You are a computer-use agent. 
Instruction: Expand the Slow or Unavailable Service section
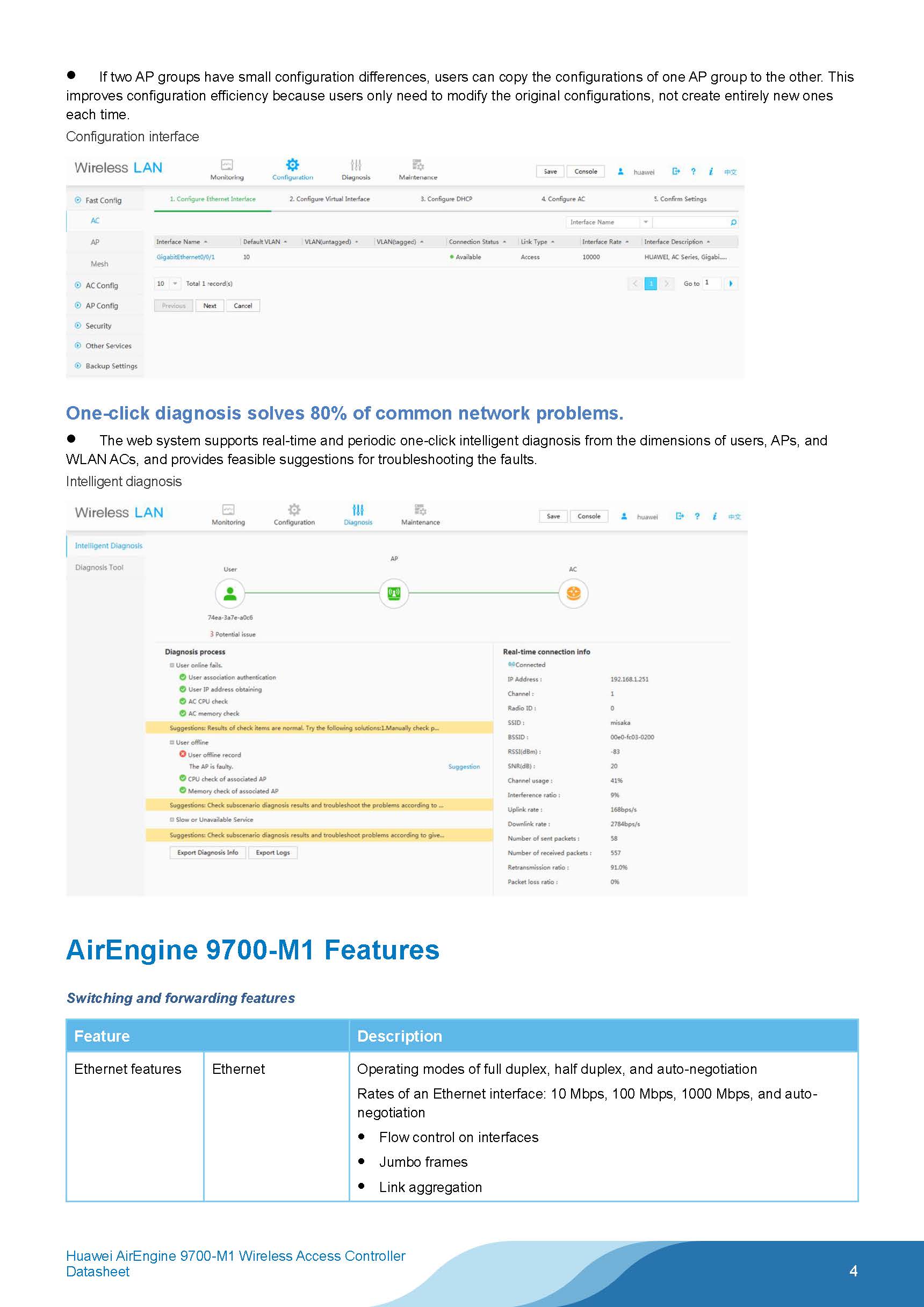[171, 820]
